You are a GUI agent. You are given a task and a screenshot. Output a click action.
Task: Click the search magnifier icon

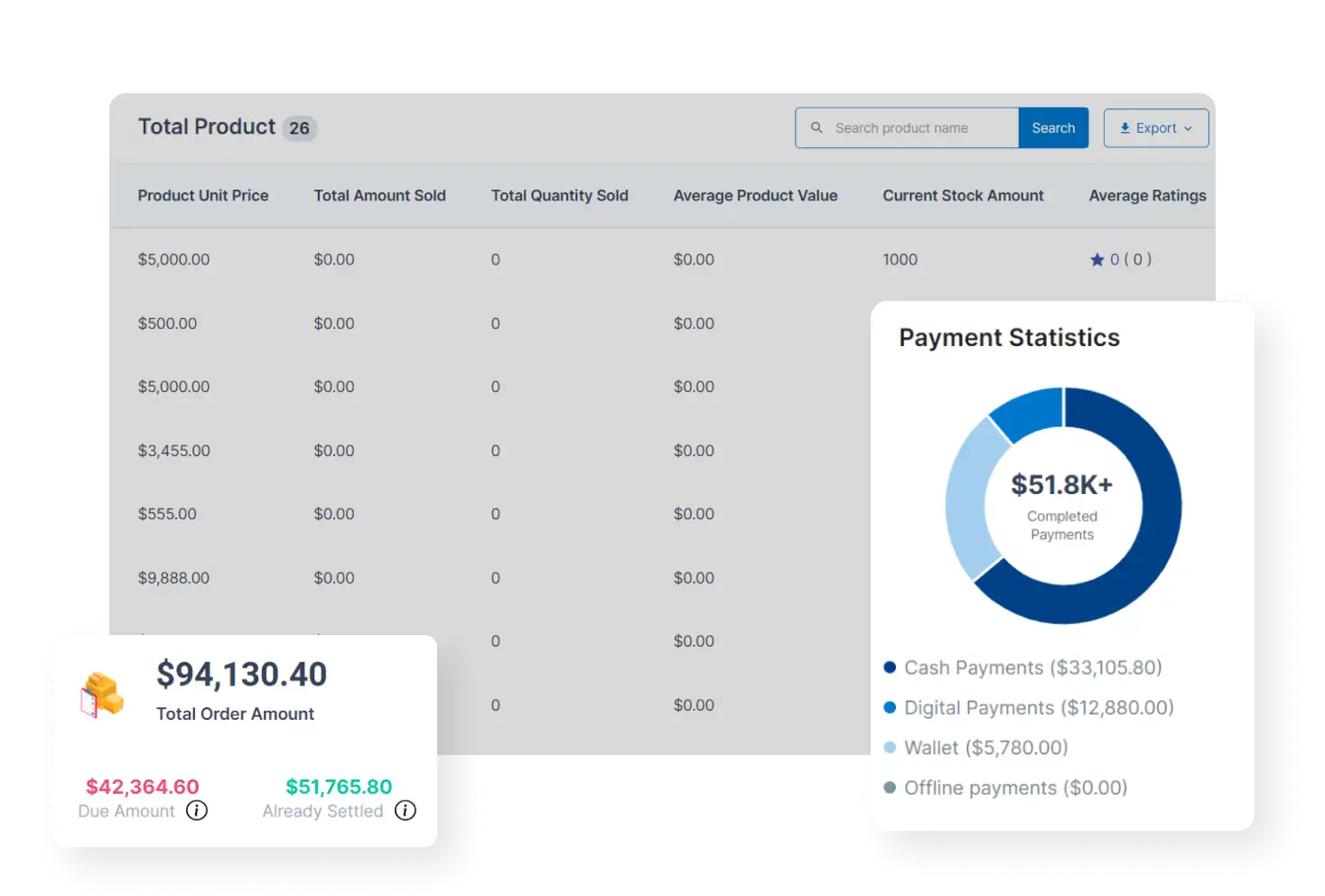(x=818, y=127)
